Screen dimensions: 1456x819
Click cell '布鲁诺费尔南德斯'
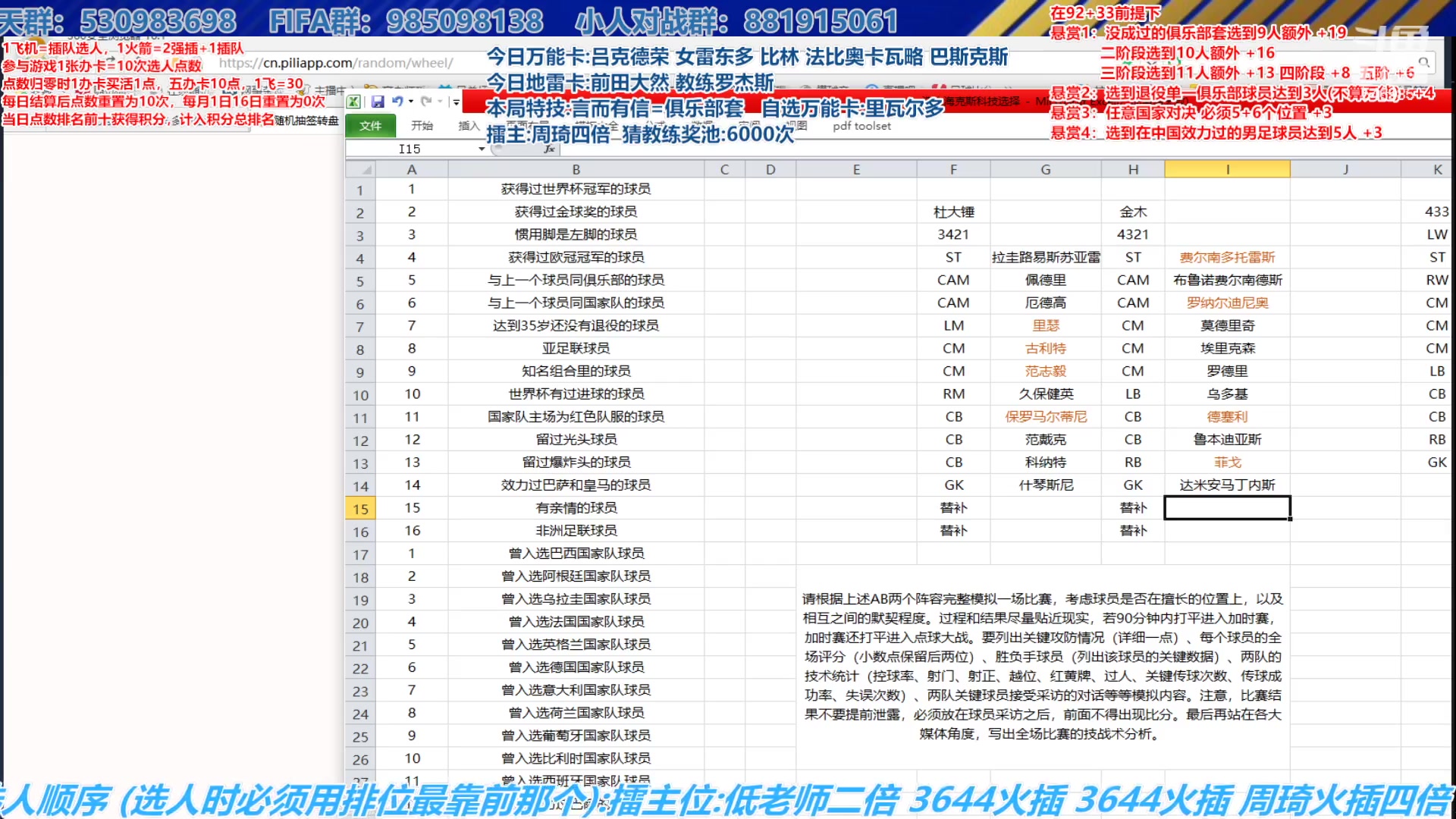click(x=1227, y=280)
